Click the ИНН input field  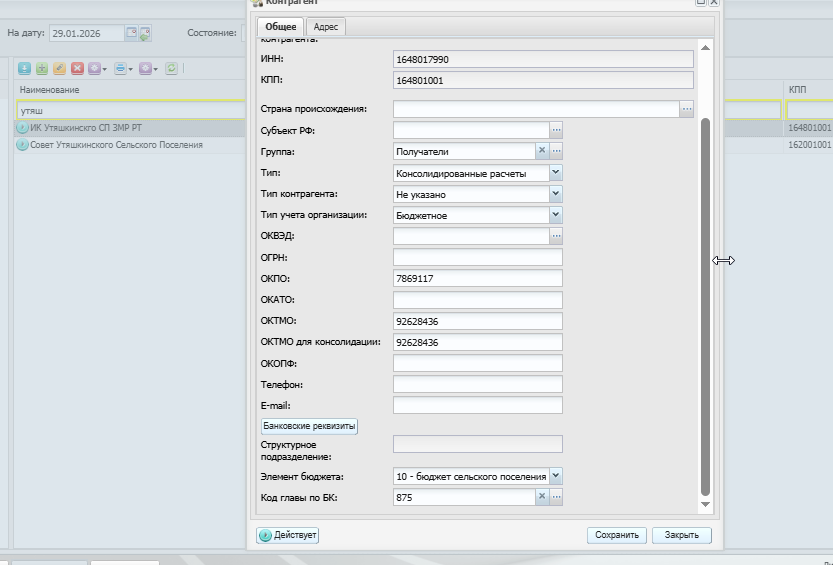(543, 59)
